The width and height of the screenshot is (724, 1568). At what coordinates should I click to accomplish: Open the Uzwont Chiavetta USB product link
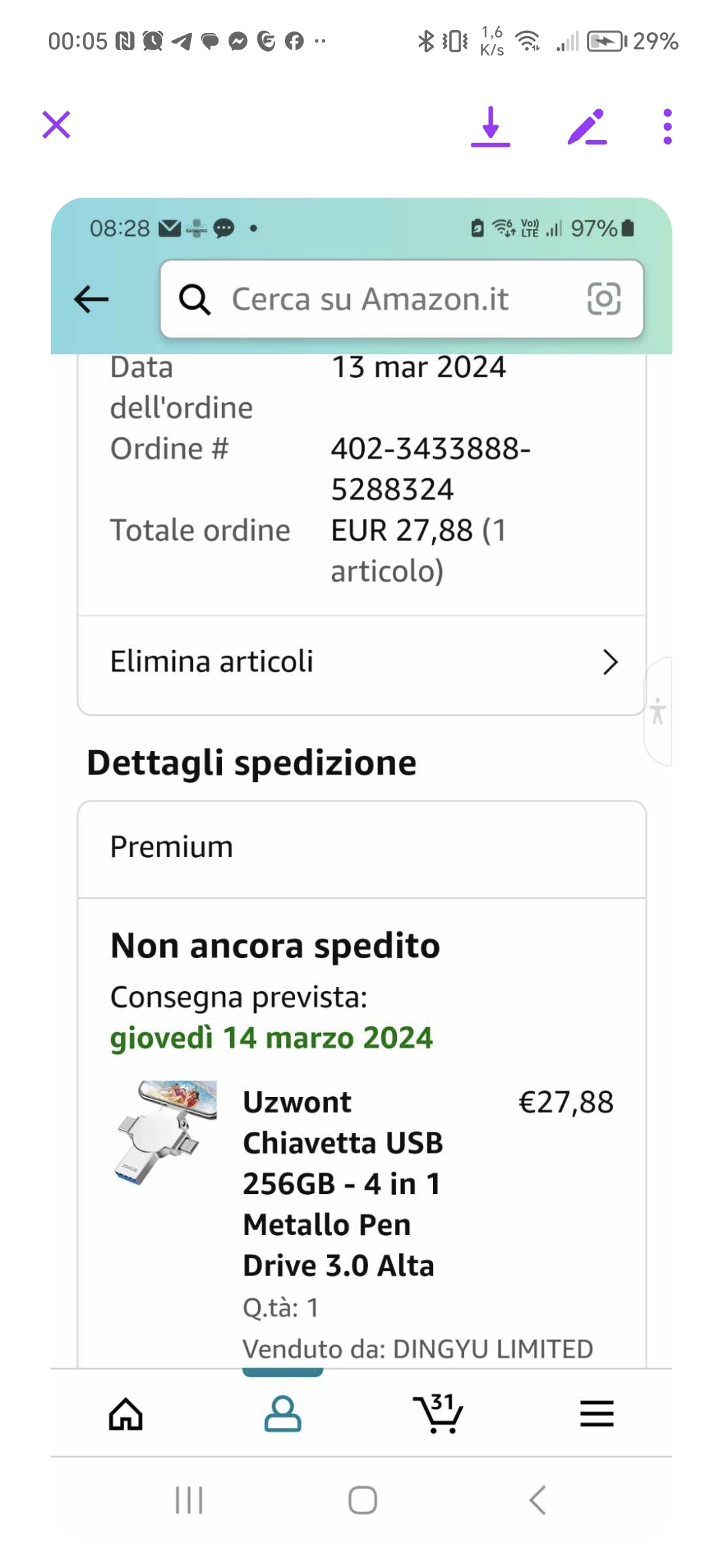343,1183
